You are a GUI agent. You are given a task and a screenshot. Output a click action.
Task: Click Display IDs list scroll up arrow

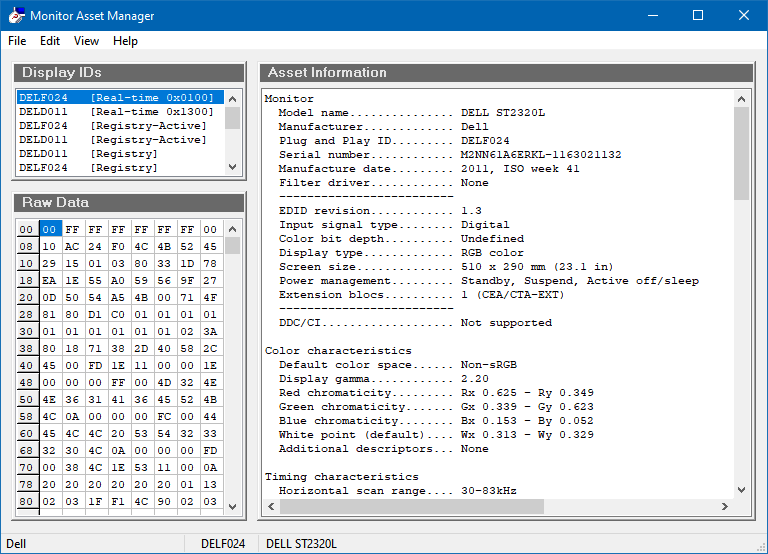233,99
